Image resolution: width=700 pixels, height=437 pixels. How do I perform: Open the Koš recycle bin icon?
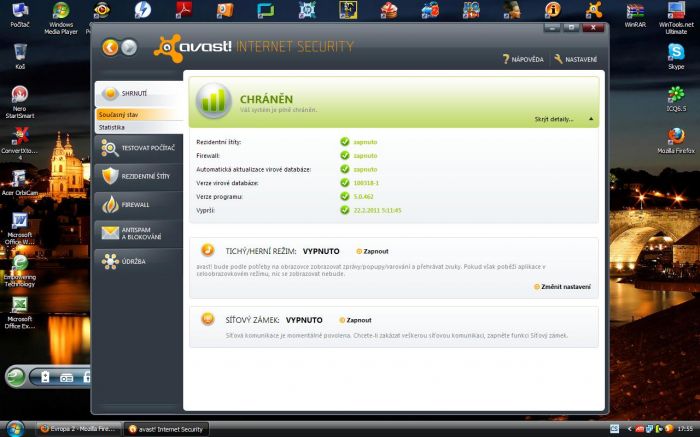coord(20,57)
